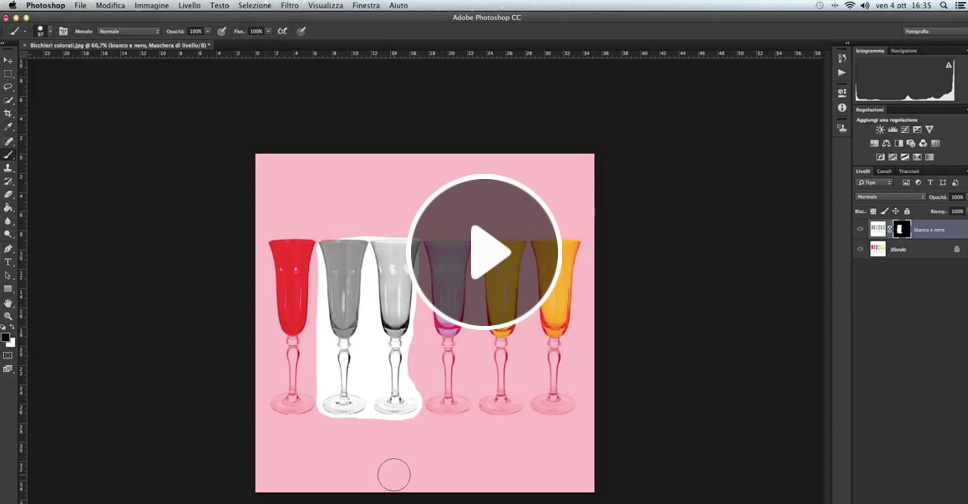Toggle lock position
Screen dimensions: 968x504
click(x=896, y=211)
